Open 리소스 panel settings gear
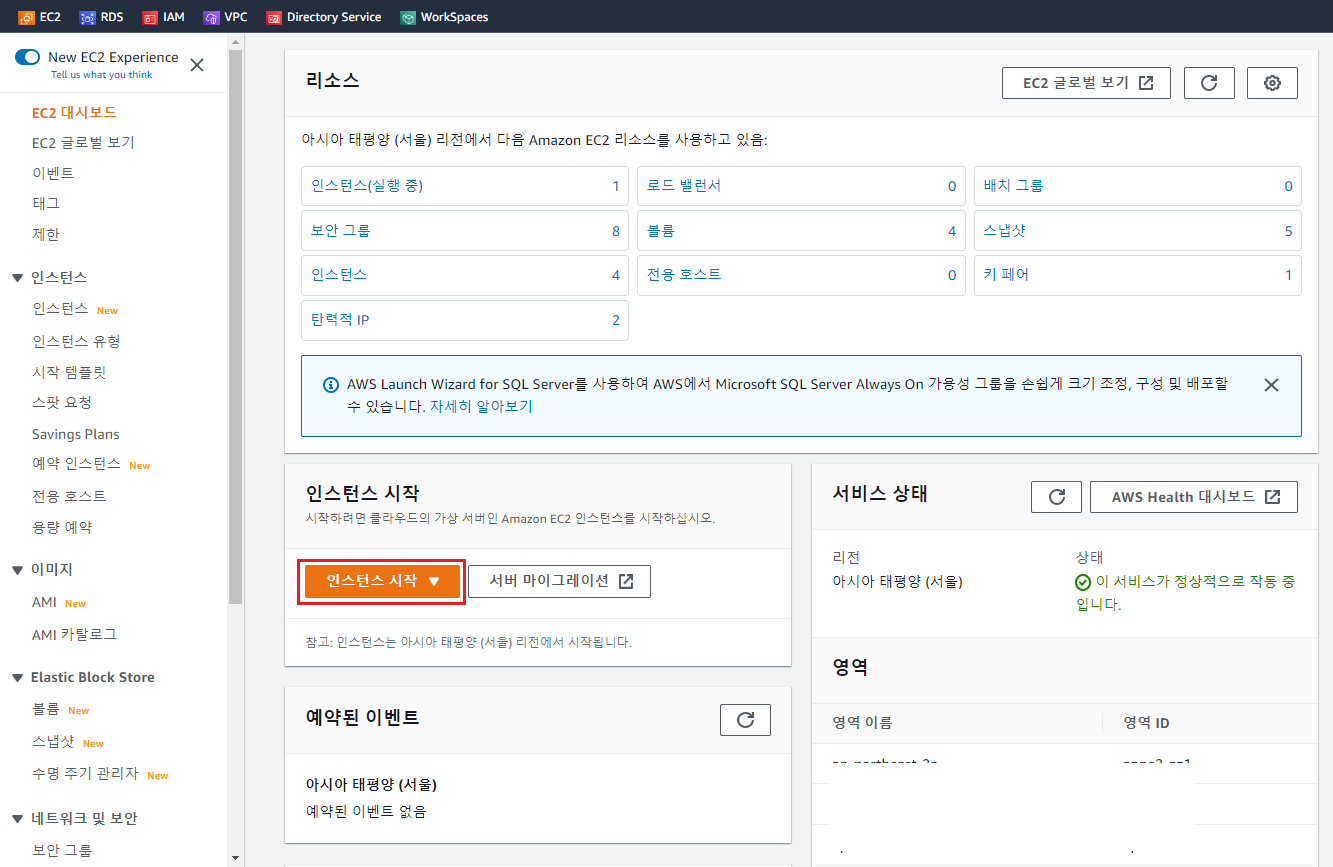 point(1272,83)
